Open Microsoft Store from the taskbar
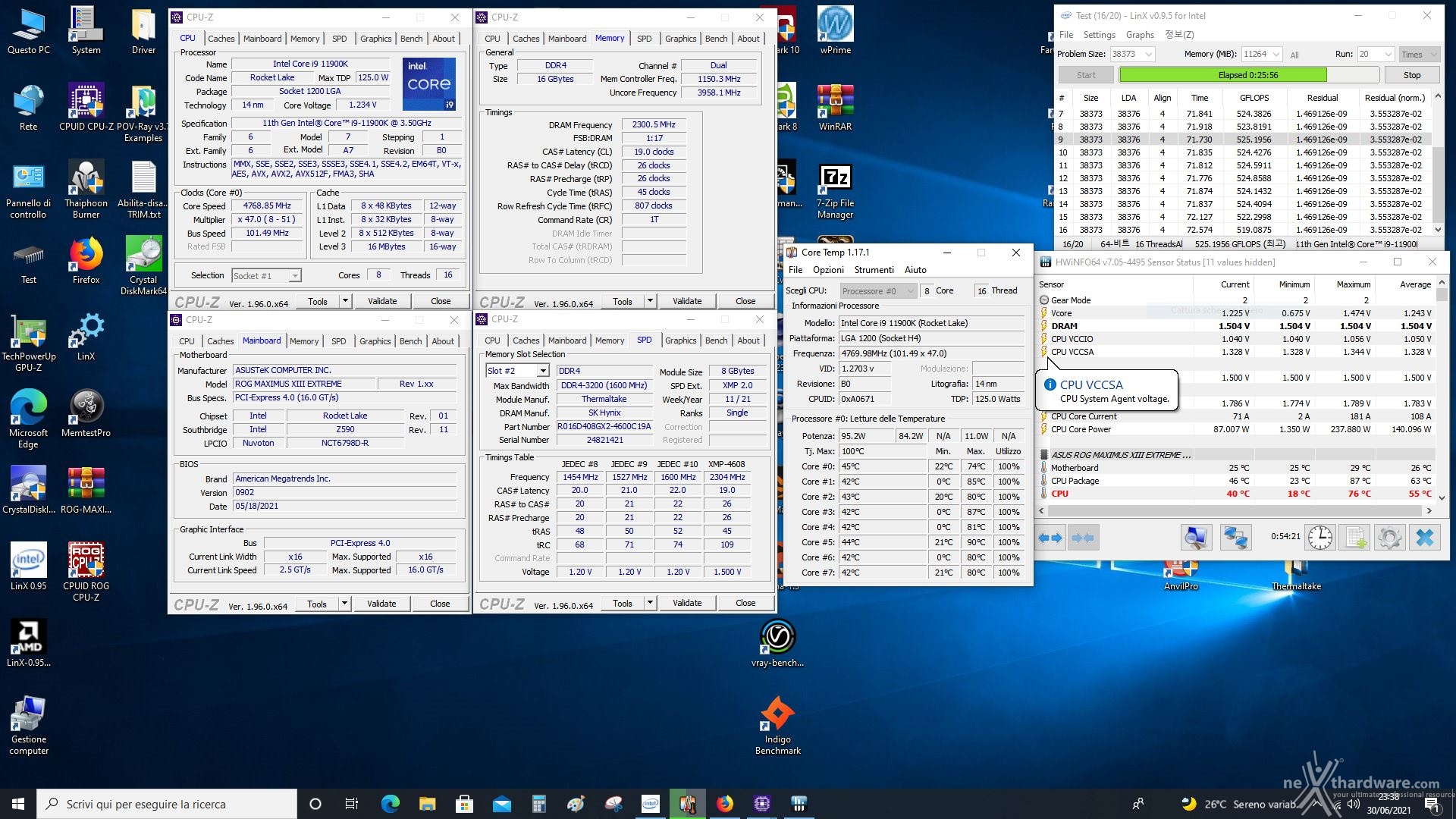The width and height of the screenshot is (1456, 819). coord(464,804)
